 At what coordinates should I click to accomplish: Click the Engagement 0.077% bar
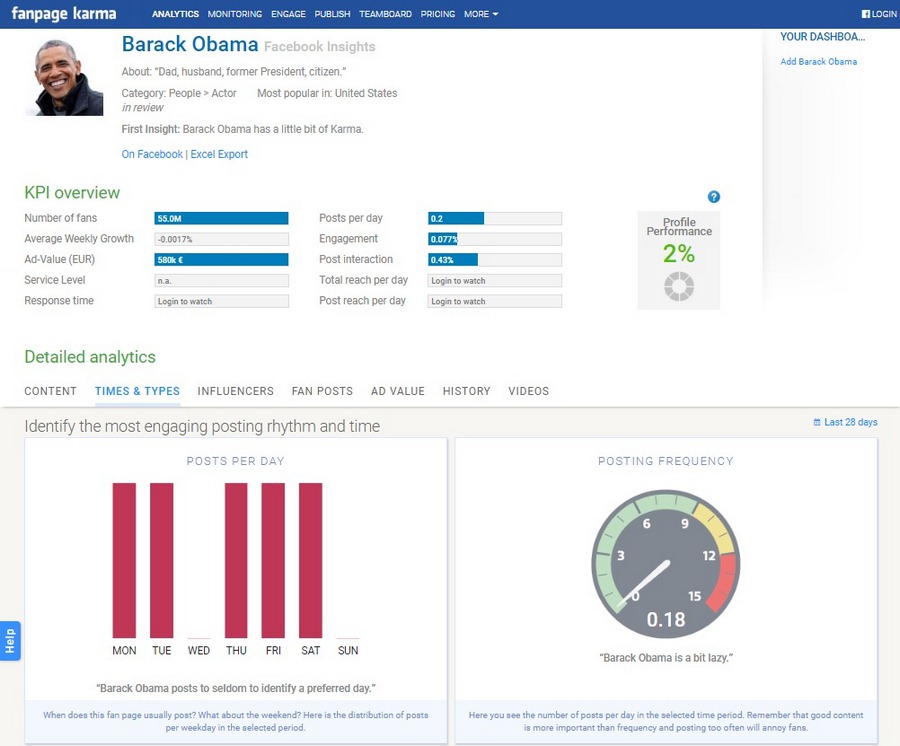[495, 239]
